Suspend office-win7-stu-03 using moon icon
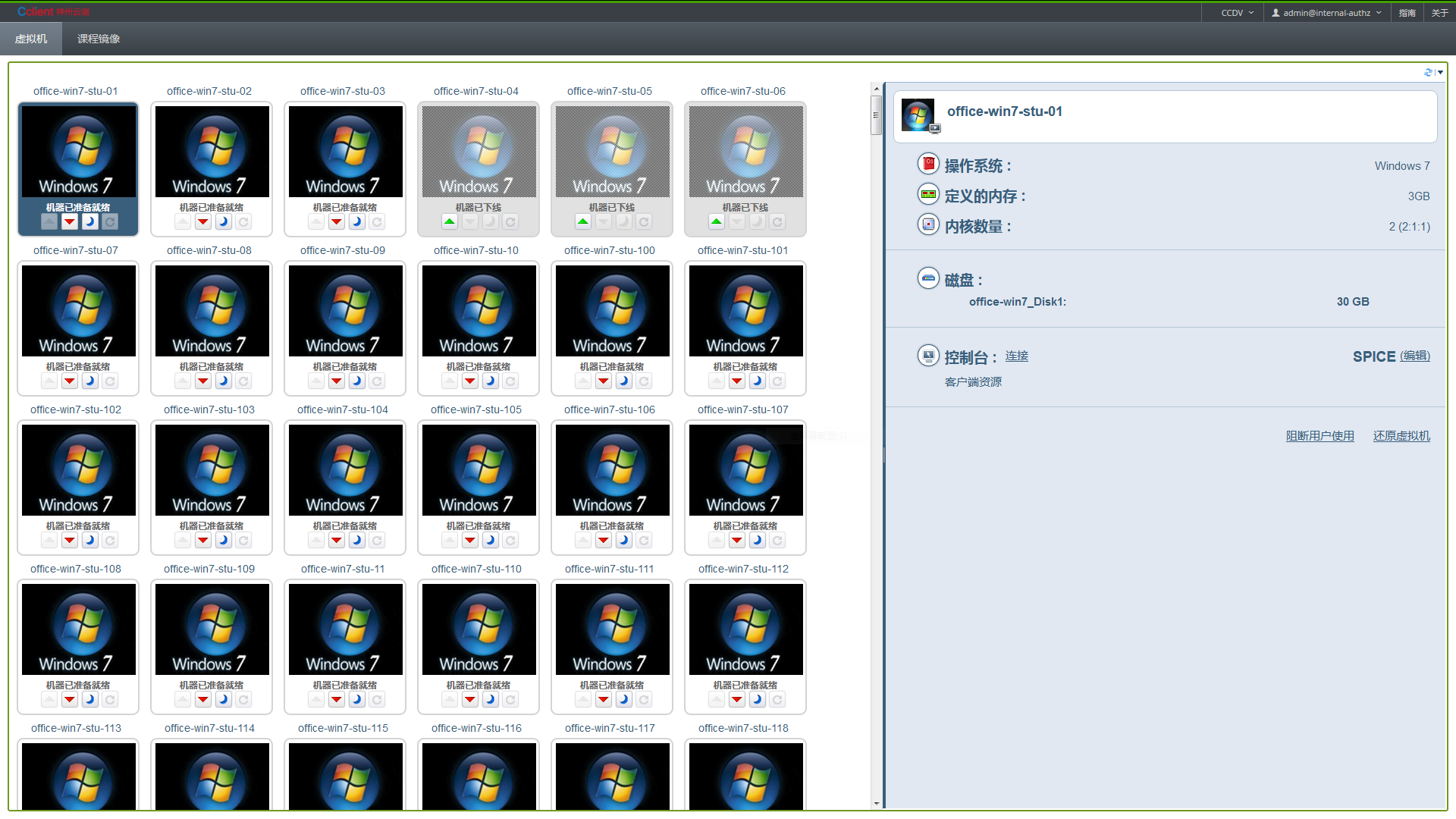The image size is (1456, 819). coord(356,222)
